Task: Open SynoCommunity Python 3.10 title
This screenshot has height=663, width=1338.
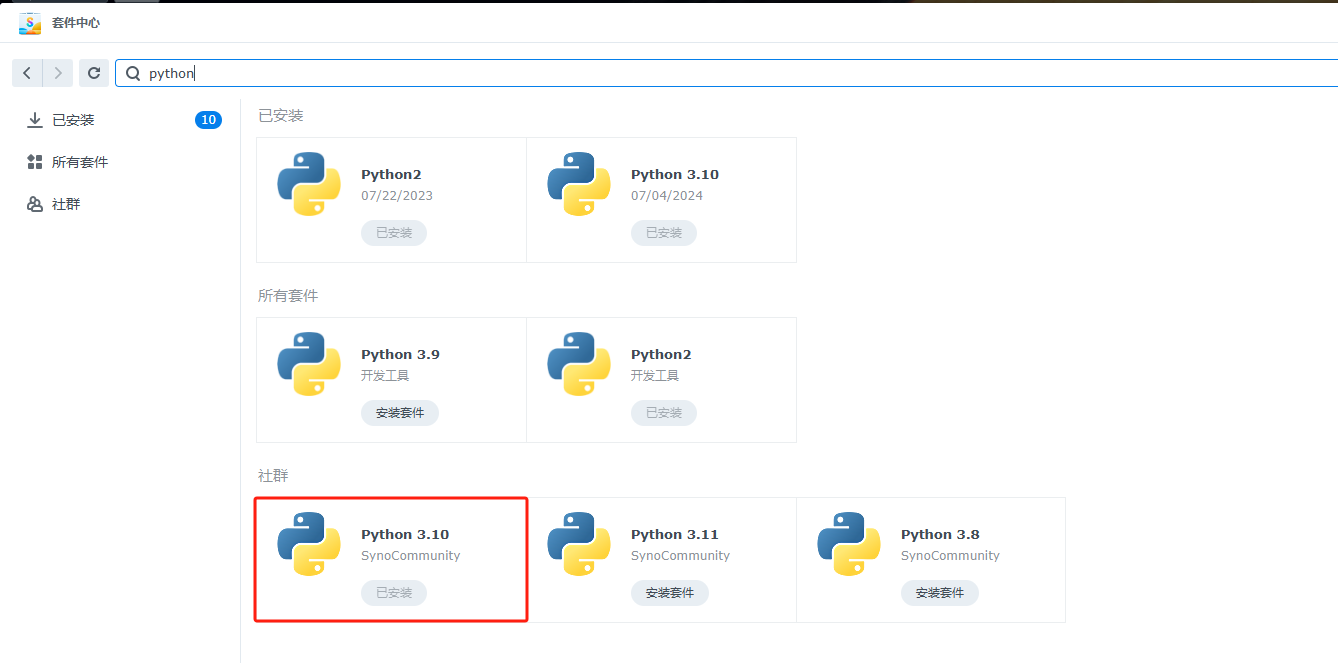Action: tap(405, 534)
